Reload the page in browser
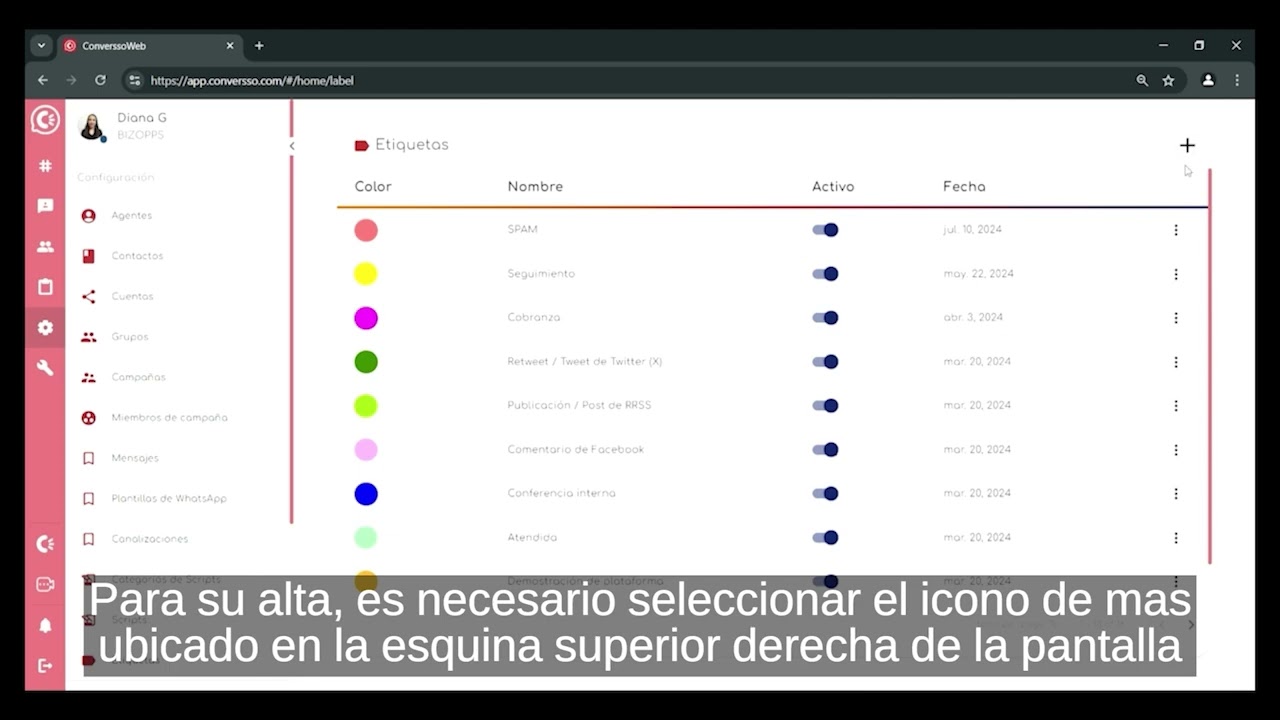Screen dimensions: 1280x720 click(100, 80)
